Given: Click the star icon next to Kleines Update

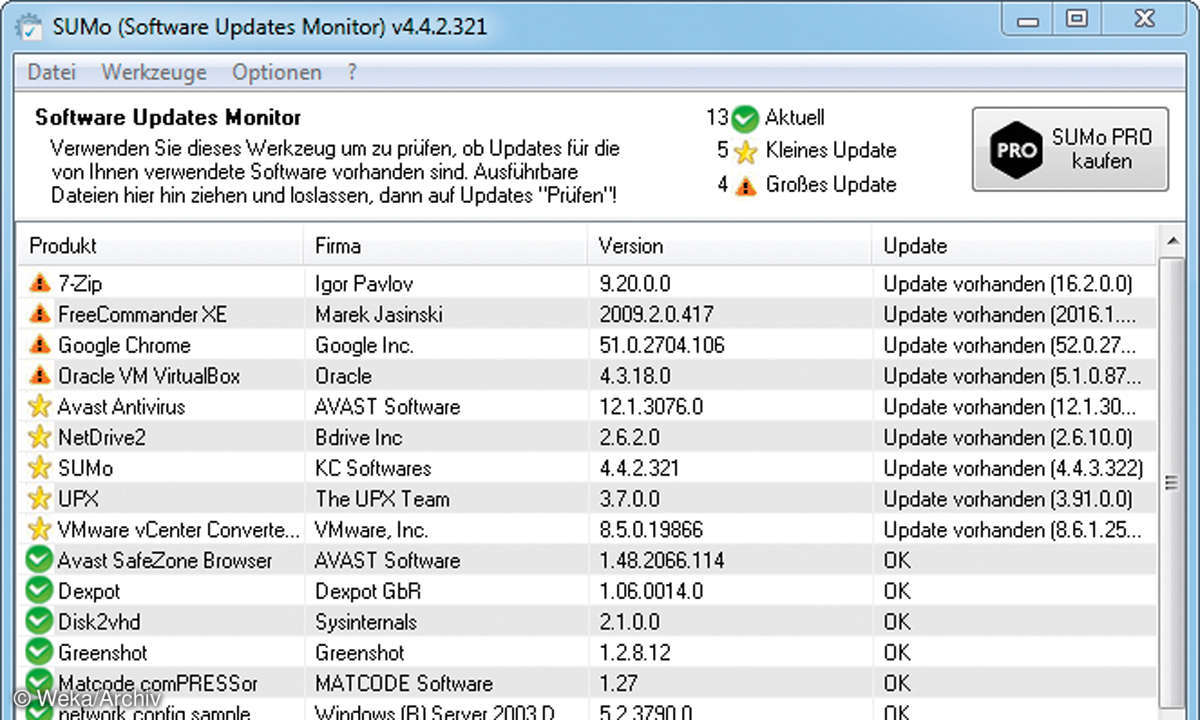Looking at the screenshot, I should [745, 151].
